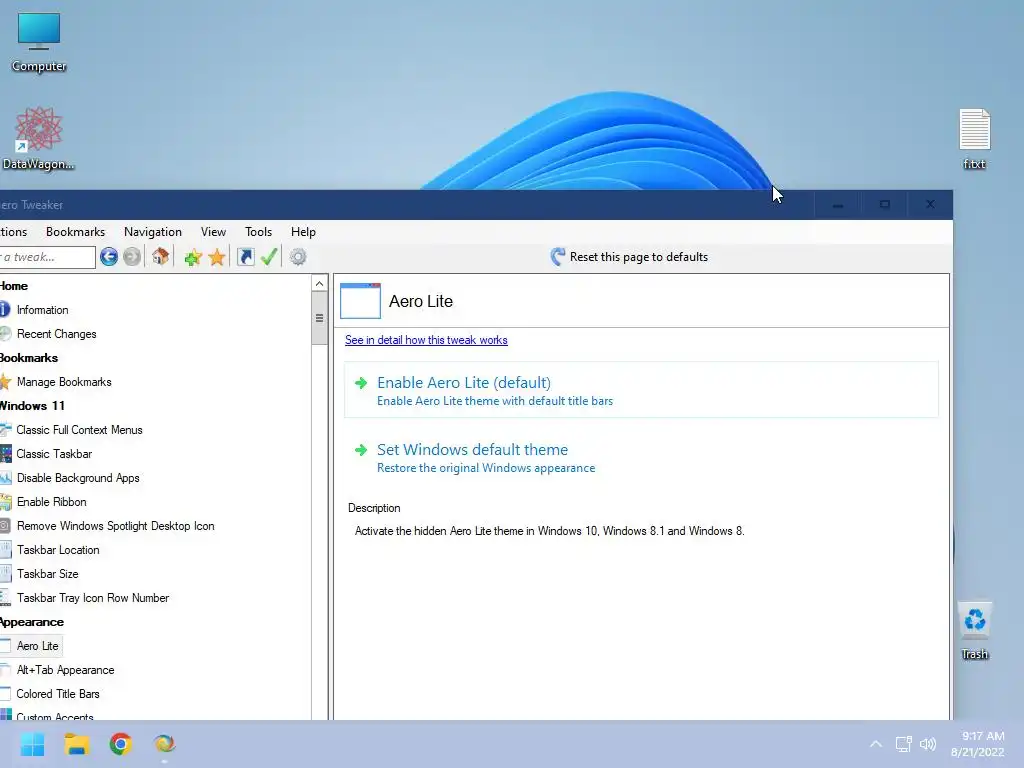The image size is (1024, 768).
Task: Open the Tools menu
Action: tap(258, 232)
